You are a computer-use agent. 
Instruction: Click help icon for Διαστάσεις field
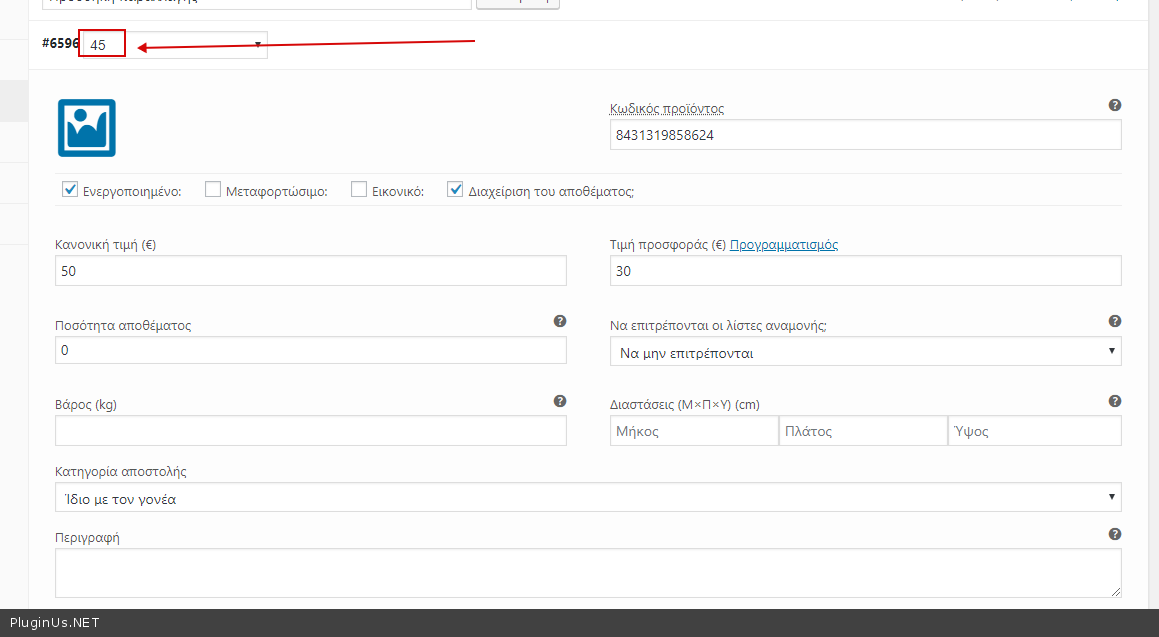[1114, 401]
